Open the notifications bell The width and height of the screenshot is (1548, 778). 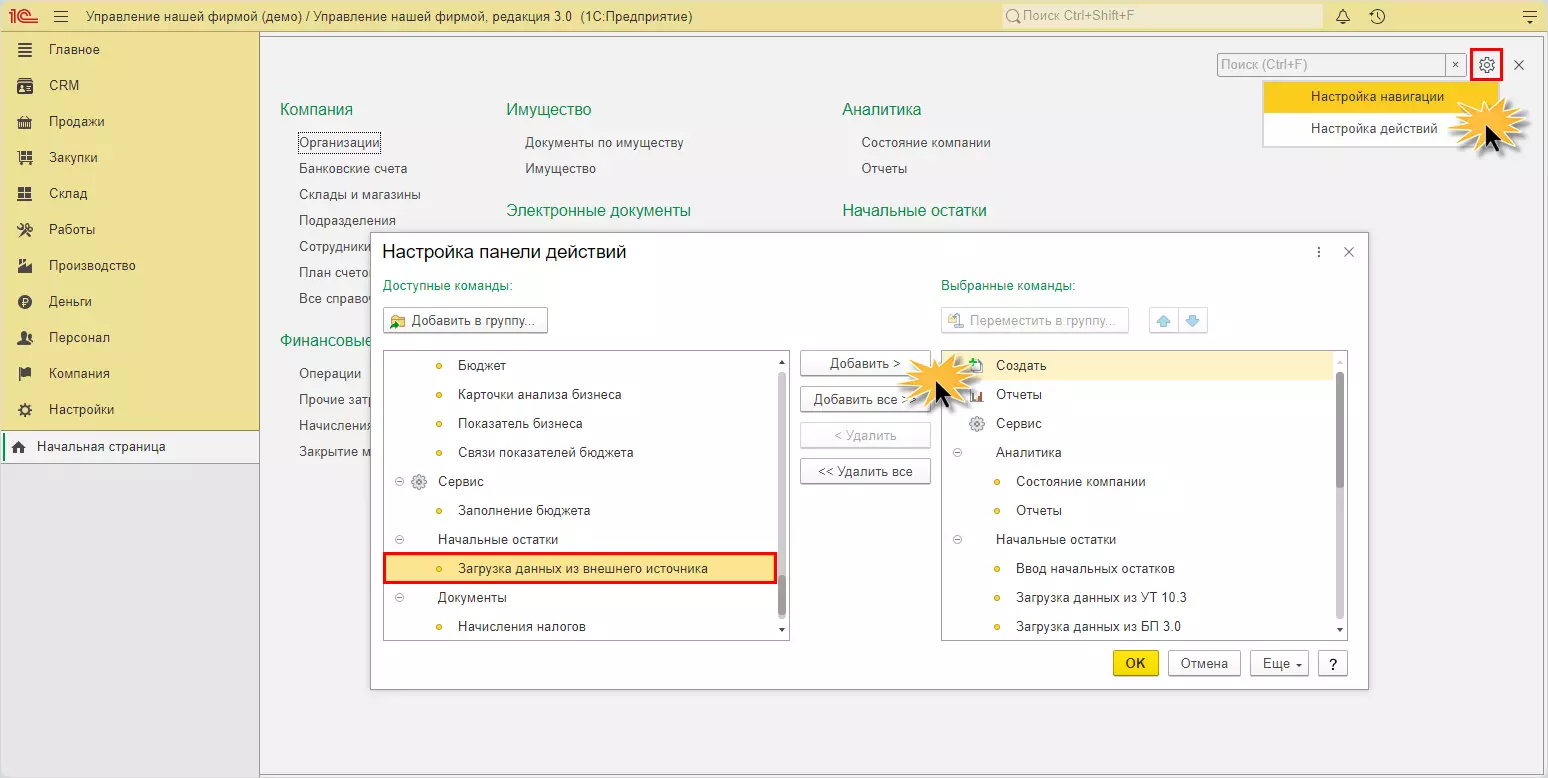[x=1343, y=16]
